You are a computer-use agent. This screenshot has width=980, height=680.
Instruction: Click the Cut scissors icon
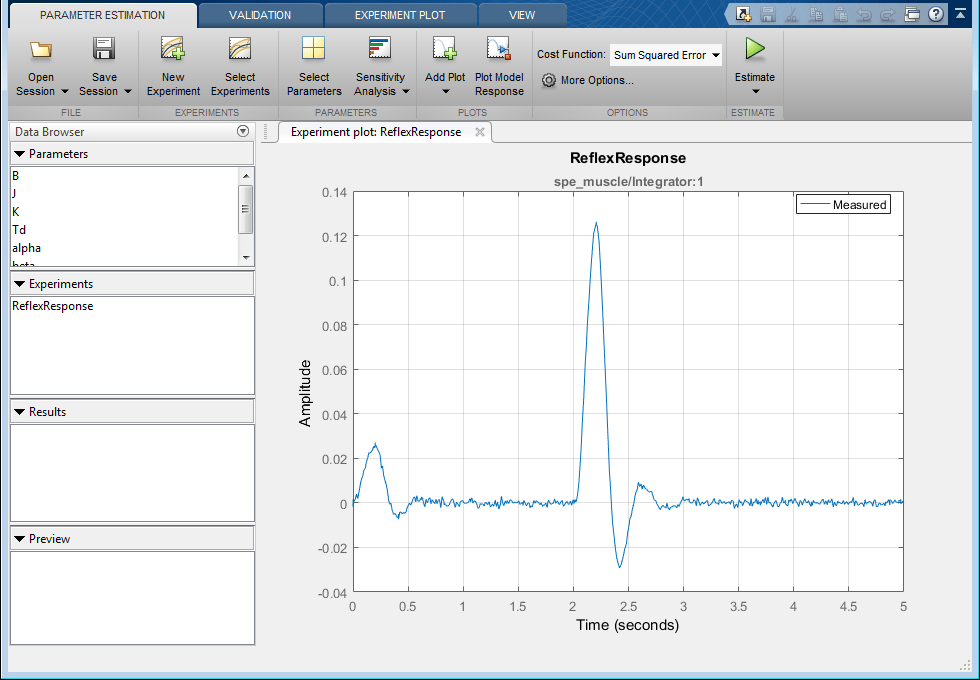pos(792,14)
